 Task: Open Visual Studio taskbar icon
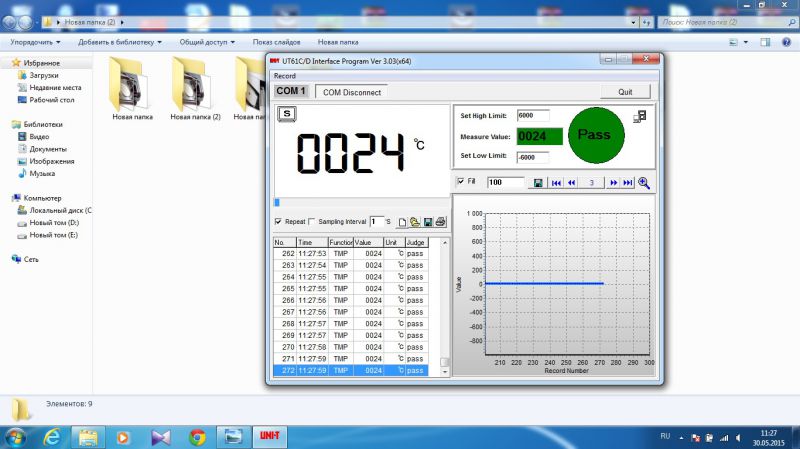click(160, 437)
